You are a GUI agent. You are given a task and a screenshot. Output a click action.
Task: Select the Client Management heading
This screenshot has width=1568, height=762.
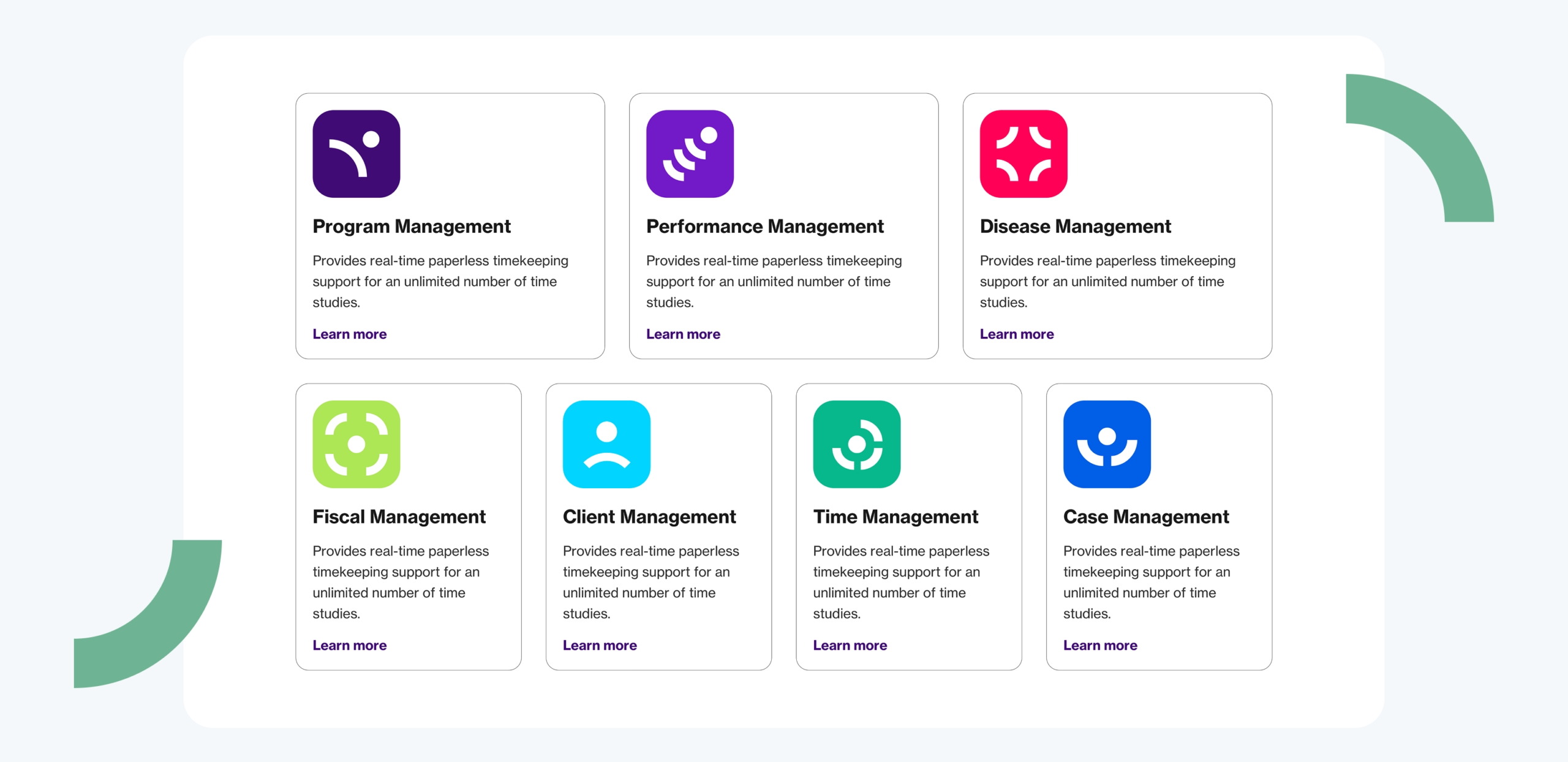(649, 517)
